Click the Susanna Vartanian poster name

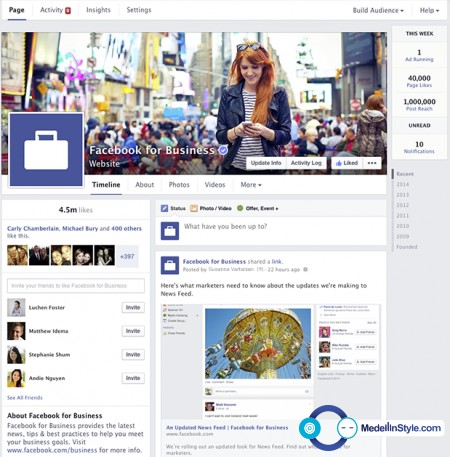pos(231,269)
